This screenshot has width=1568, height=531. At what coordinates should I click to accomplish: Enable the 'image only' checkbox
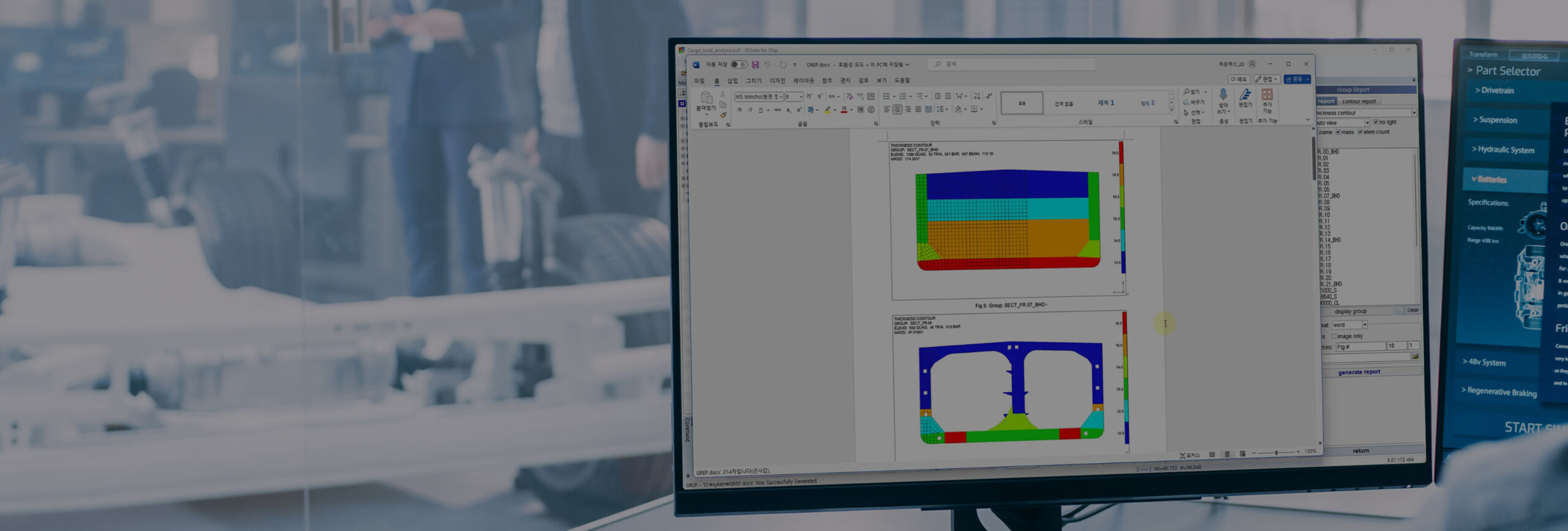(x=1334, y=336)
